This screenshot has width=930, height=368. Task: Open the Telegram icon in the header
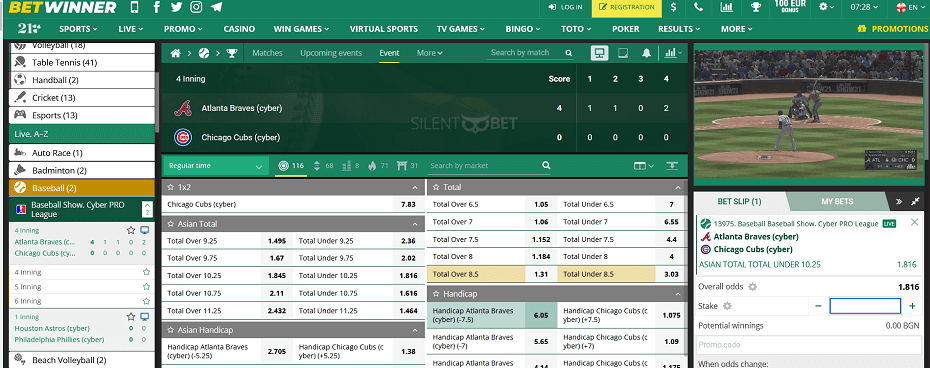(216, 7)
